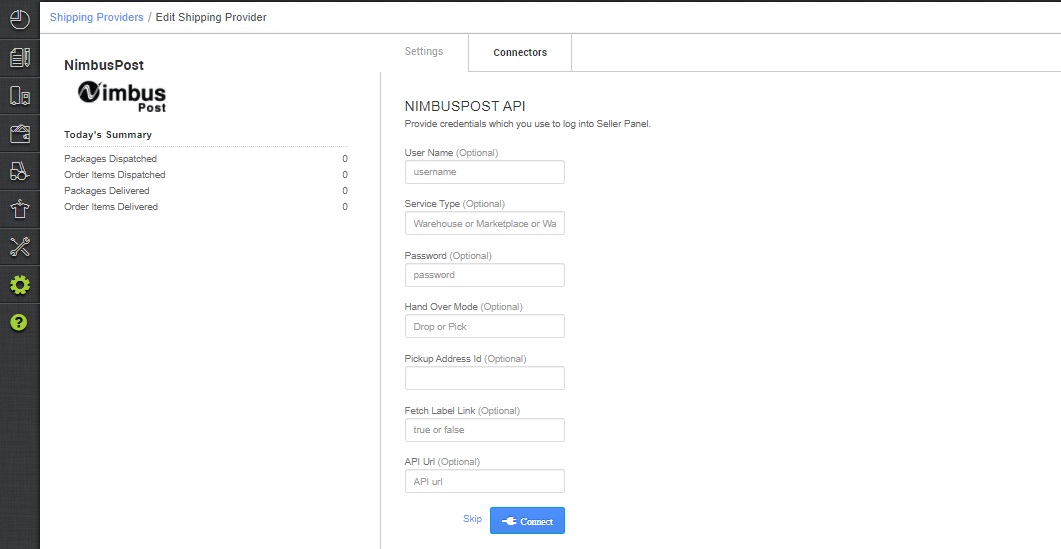Focus the User Name input field

coord(484,172)
